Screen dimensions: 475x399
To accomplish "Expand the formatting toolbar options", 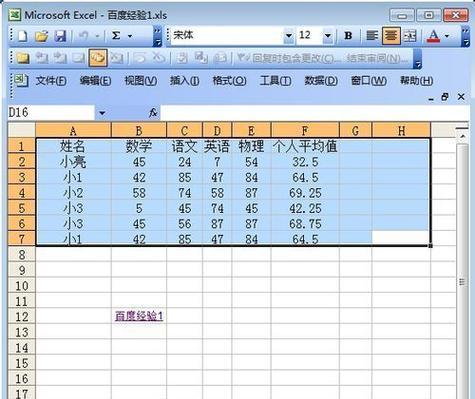I will (465, 37).
